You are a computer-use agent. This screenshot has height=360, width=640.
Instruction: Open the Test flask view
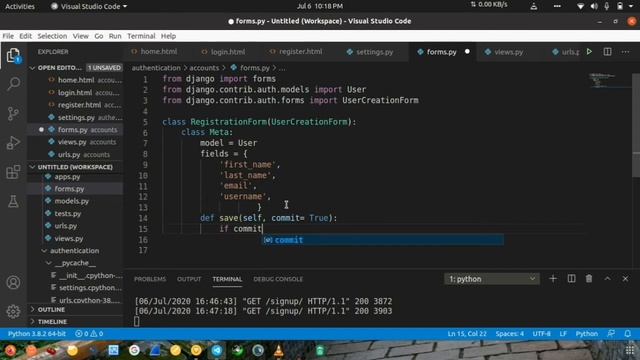(x=13, y=201)
